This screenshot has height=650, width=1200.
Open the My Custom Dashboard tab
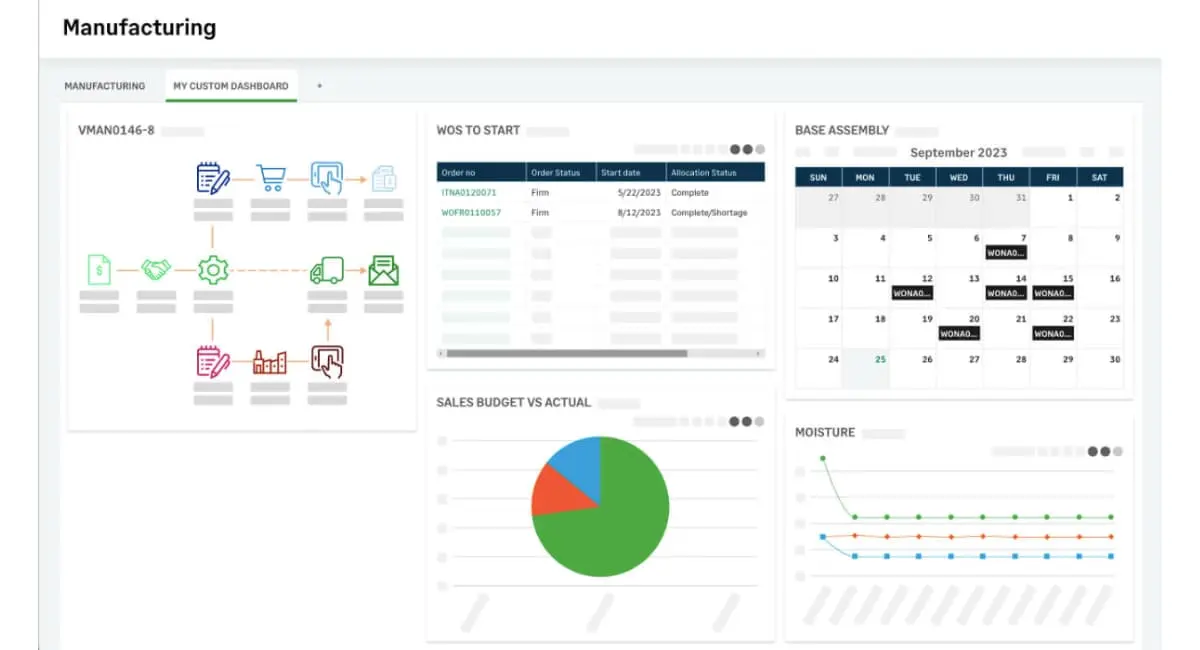(230, 86)
